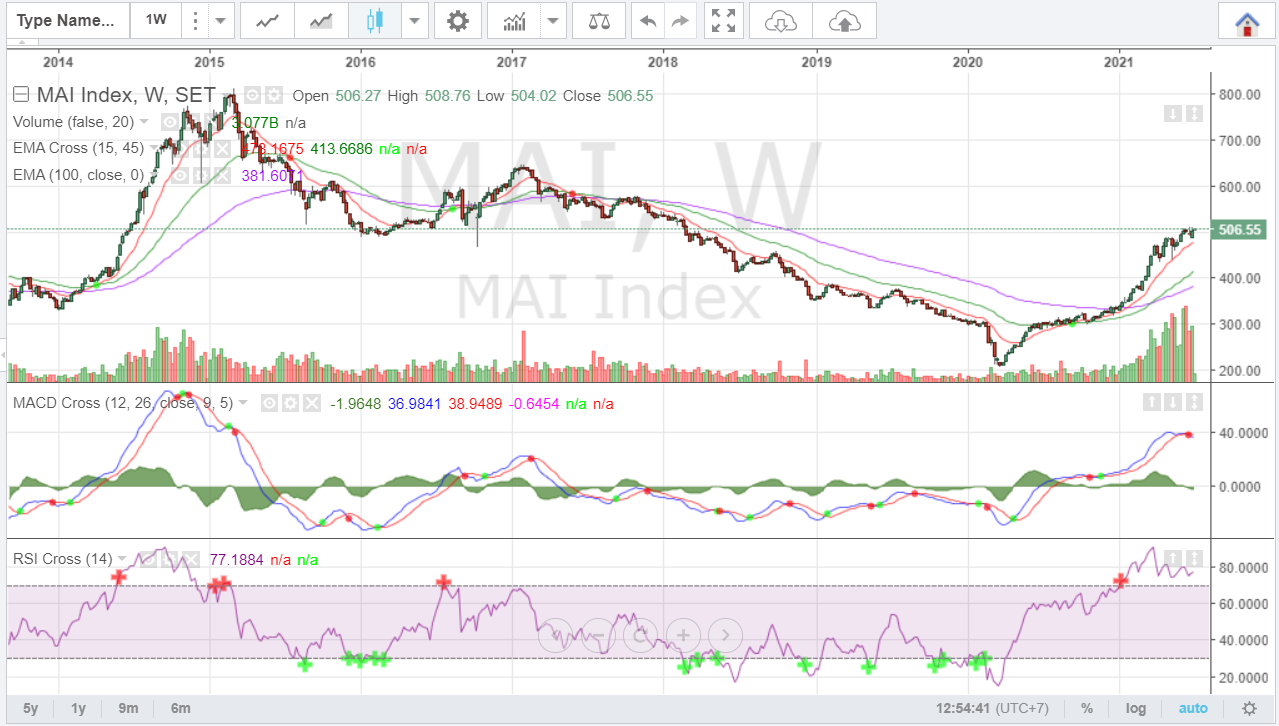The height and width of the screenshot is (726, 1279).
Task: Open the bottom-right chart properties gear
Action: click(x=1249, y=708)
